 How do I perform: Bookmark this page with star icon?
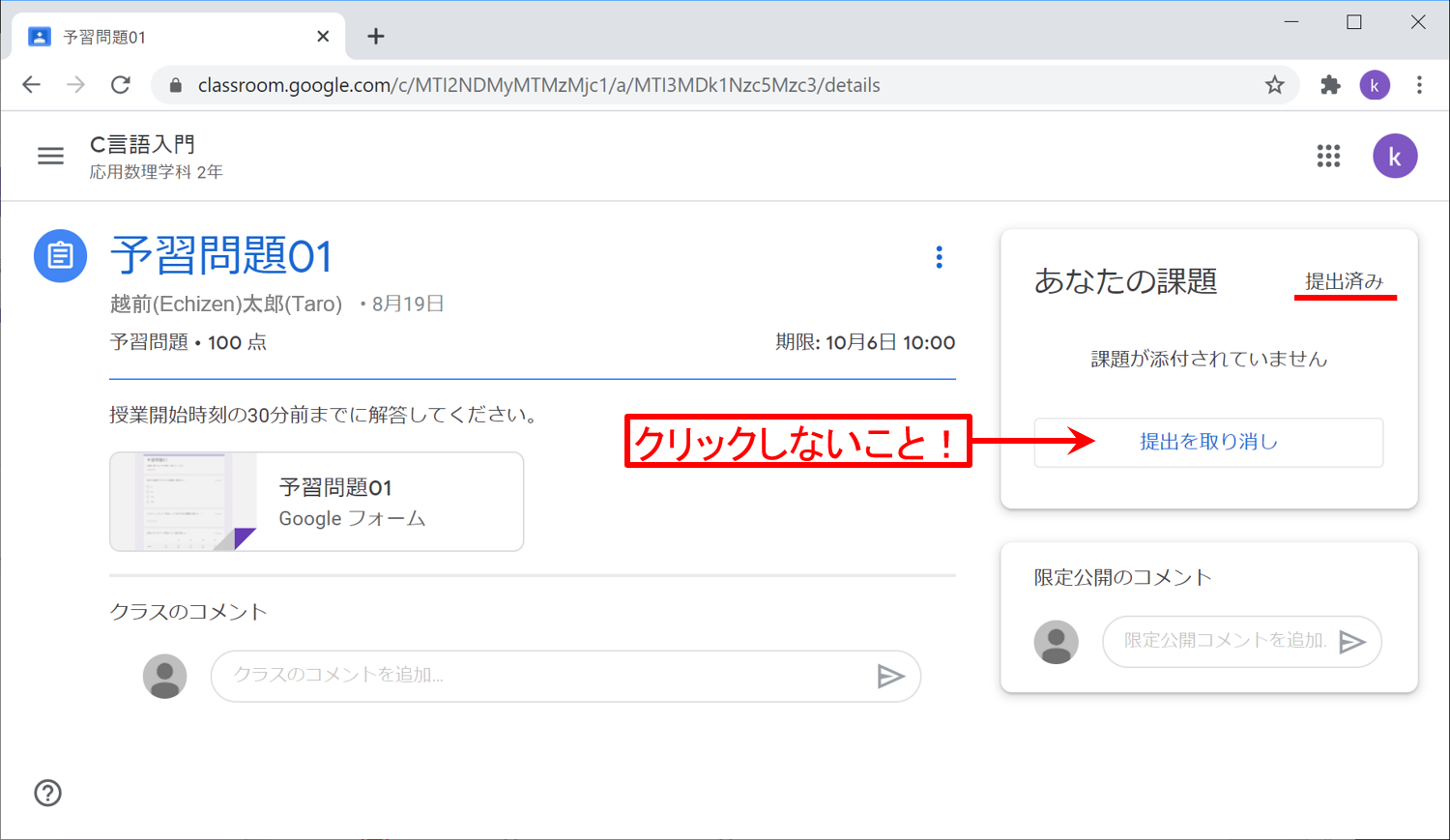(1275, 85)
